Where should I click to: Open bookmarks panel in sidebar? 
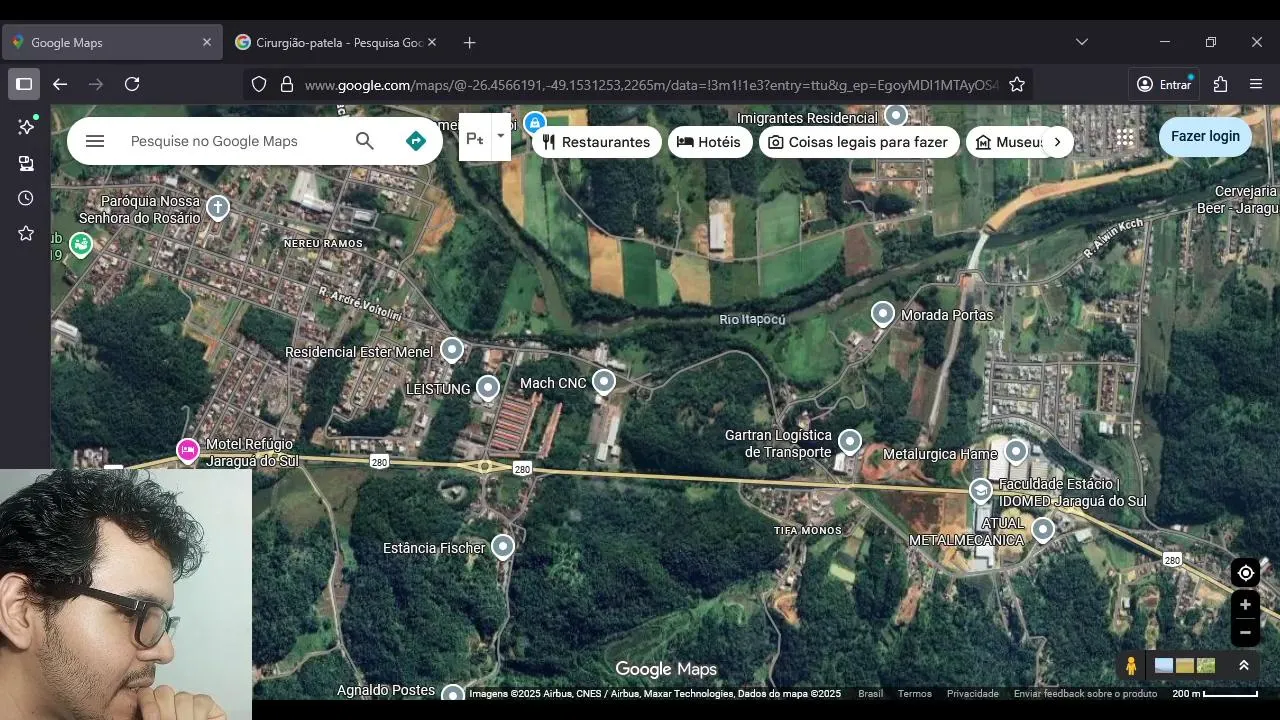[26, 233]
